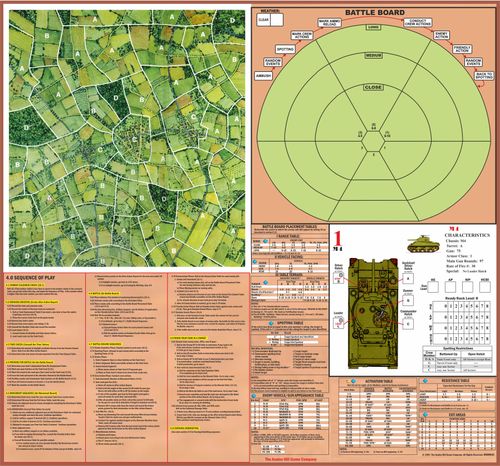Click the top-down tank diagram

pos(373,313)
